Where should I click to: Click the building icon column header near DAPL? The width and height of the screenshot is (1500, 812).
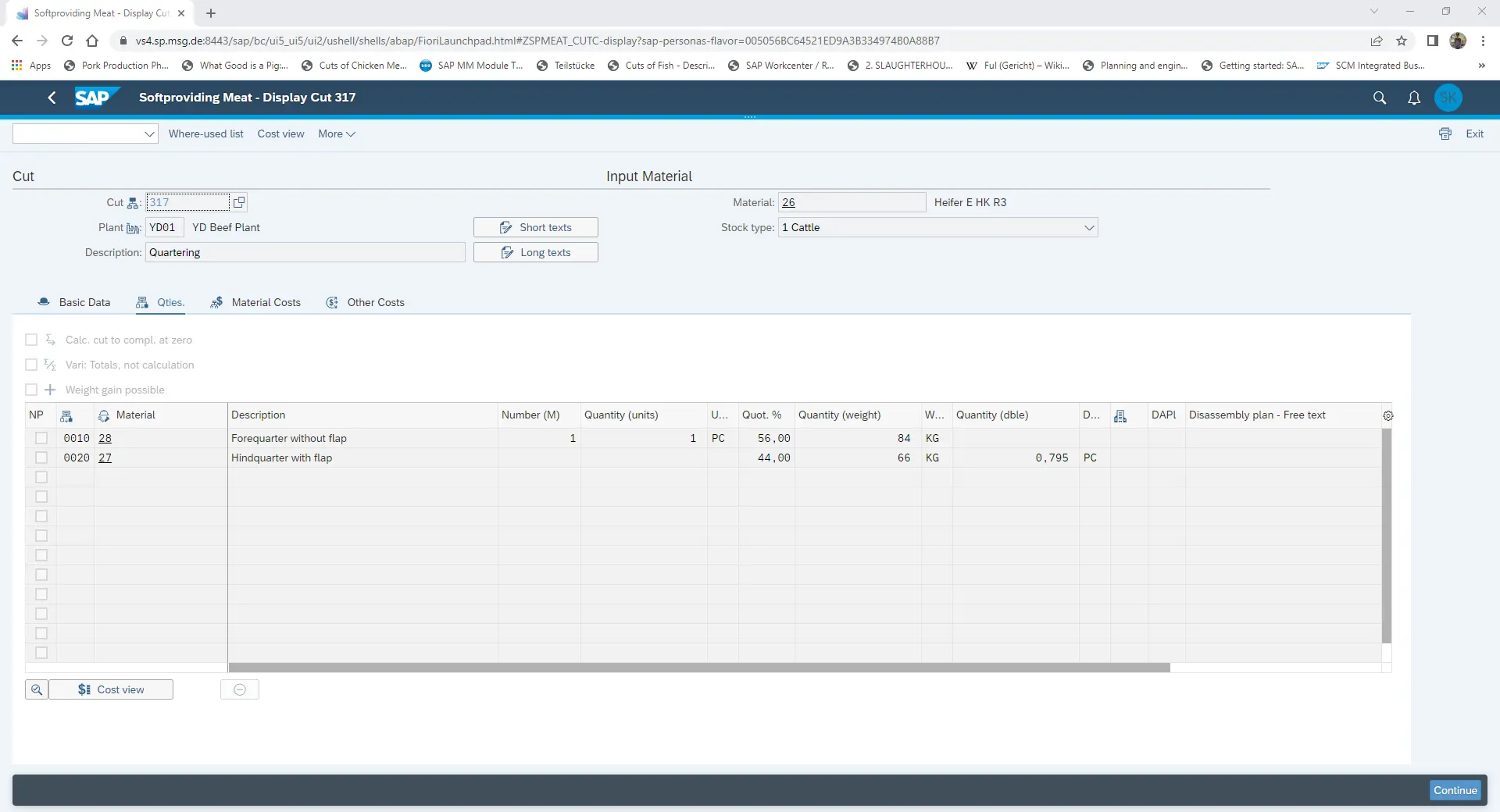[1120, 415]
